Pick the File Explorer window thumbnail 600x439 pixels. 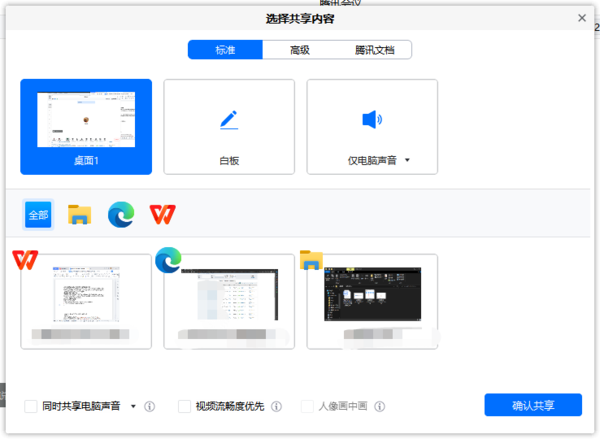372,302
